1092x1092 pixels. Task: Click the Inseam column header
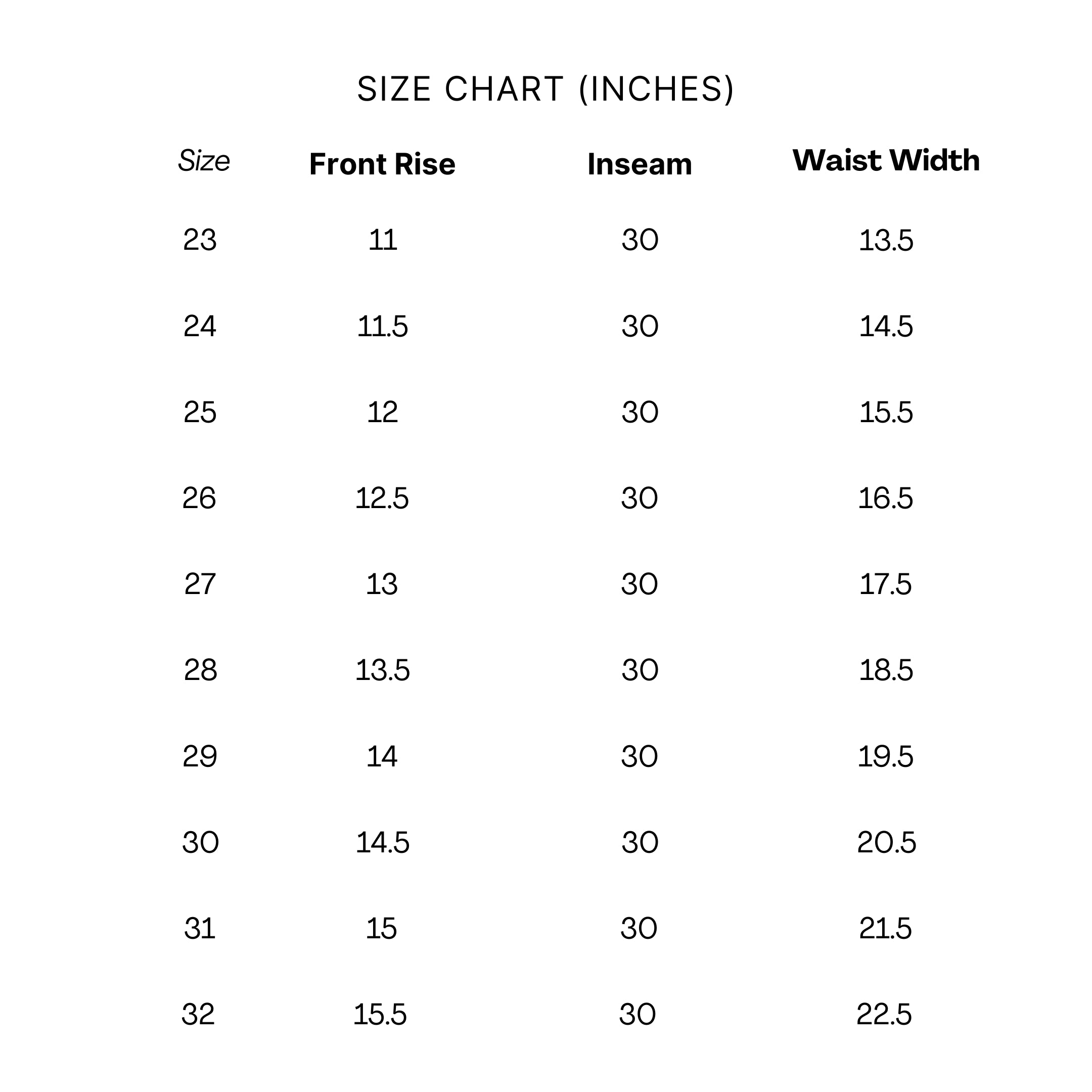click(x=639, y=164)
